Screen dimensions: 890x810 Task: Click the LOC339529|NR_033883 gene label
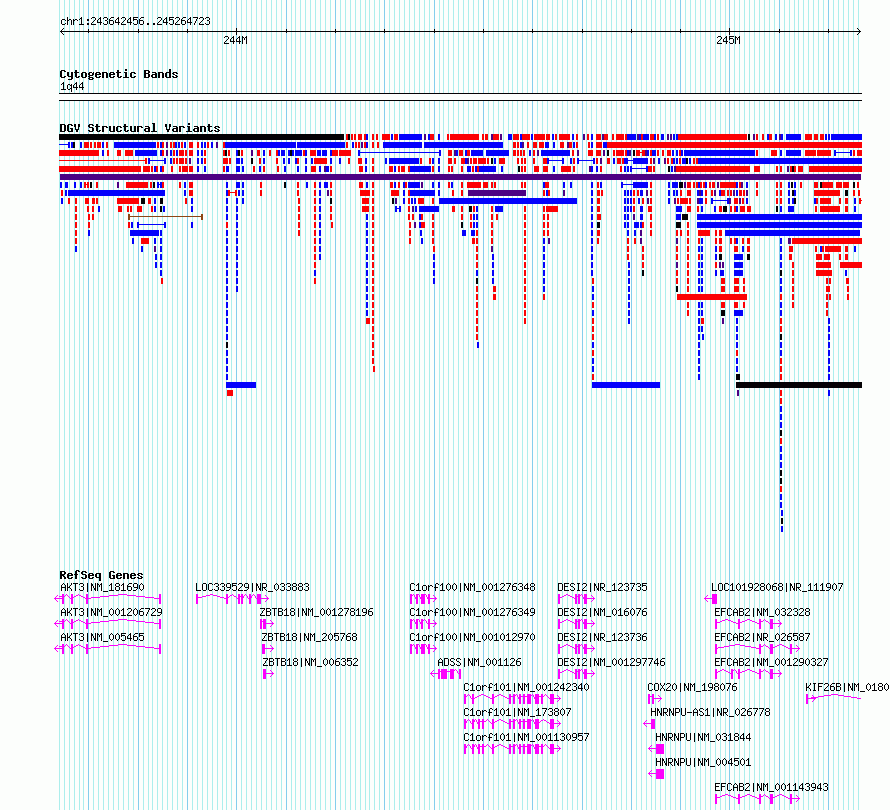253,587
